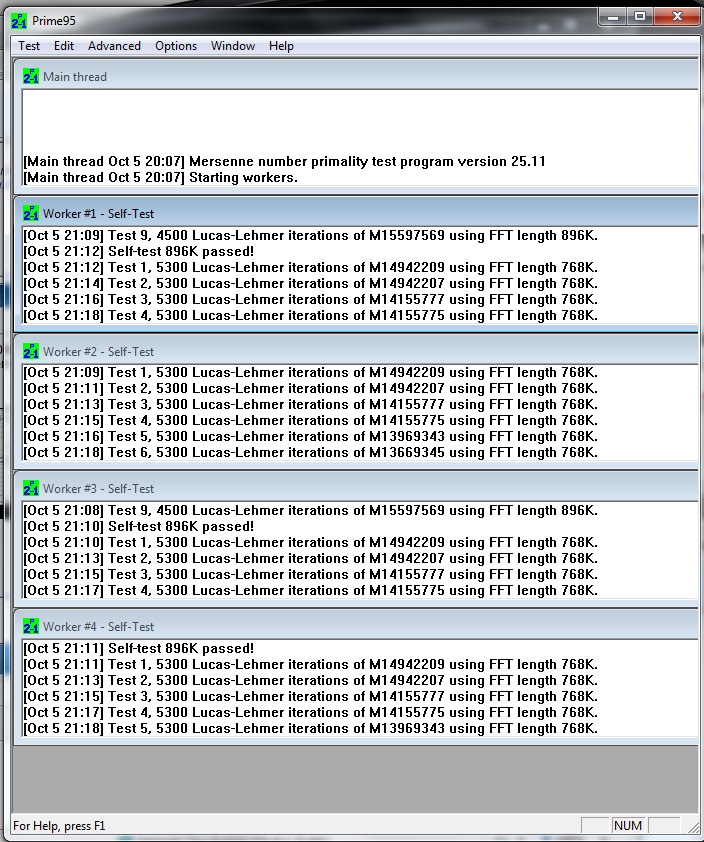Viewport: 704px width, 842px height.
Task: Click Worker #4 Test 5 M13969343 line
Action: coord(310,729)
